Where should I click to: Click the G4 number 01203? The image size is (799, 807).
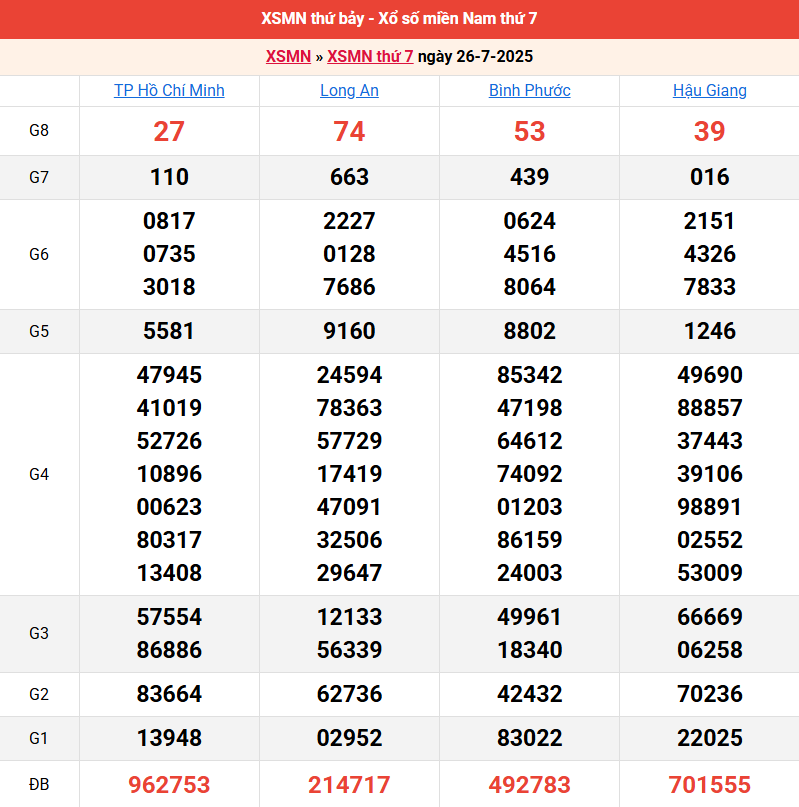[530, 507]
